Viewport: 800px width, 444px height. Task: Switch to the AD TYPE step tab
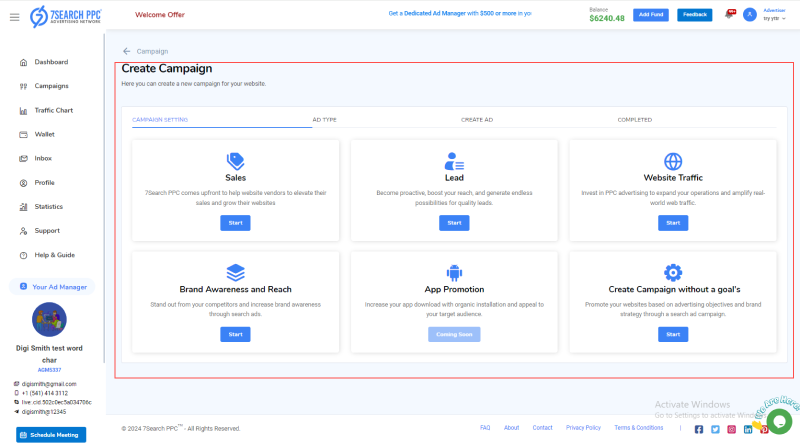[324, 120]
